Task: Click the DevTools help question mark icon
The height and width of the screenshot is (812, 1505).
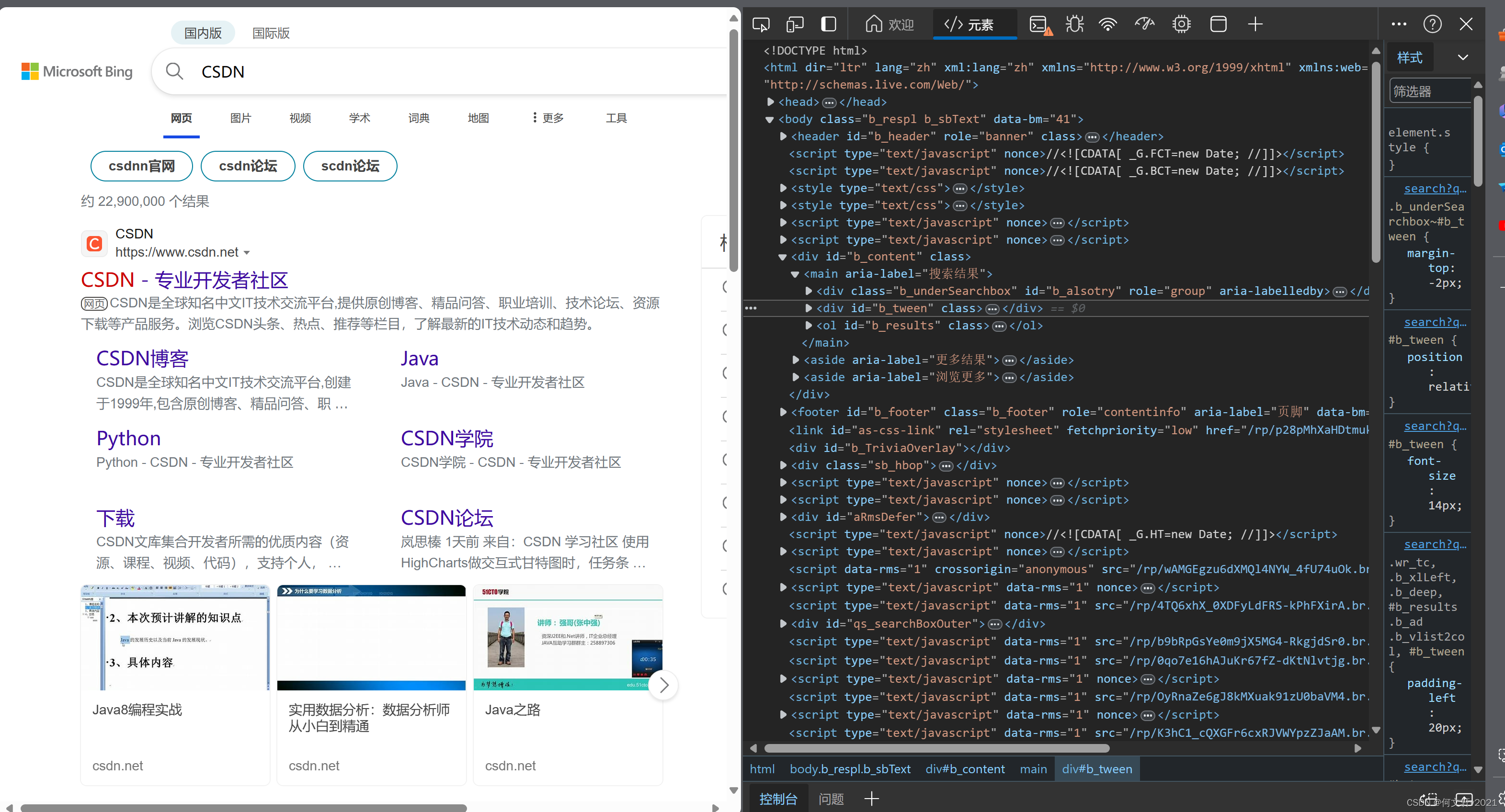Action: [x=1432, y=24]
